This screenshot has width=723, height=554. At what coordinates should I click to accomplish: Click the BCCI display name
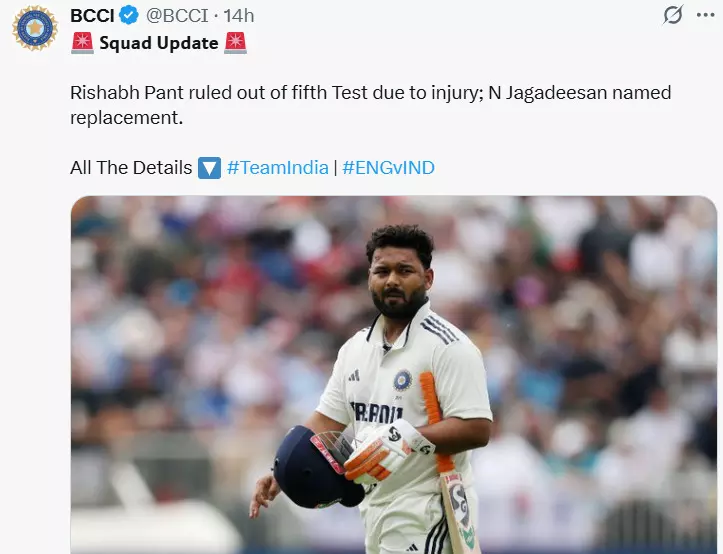pyautogui.click(x=92, y=16)
